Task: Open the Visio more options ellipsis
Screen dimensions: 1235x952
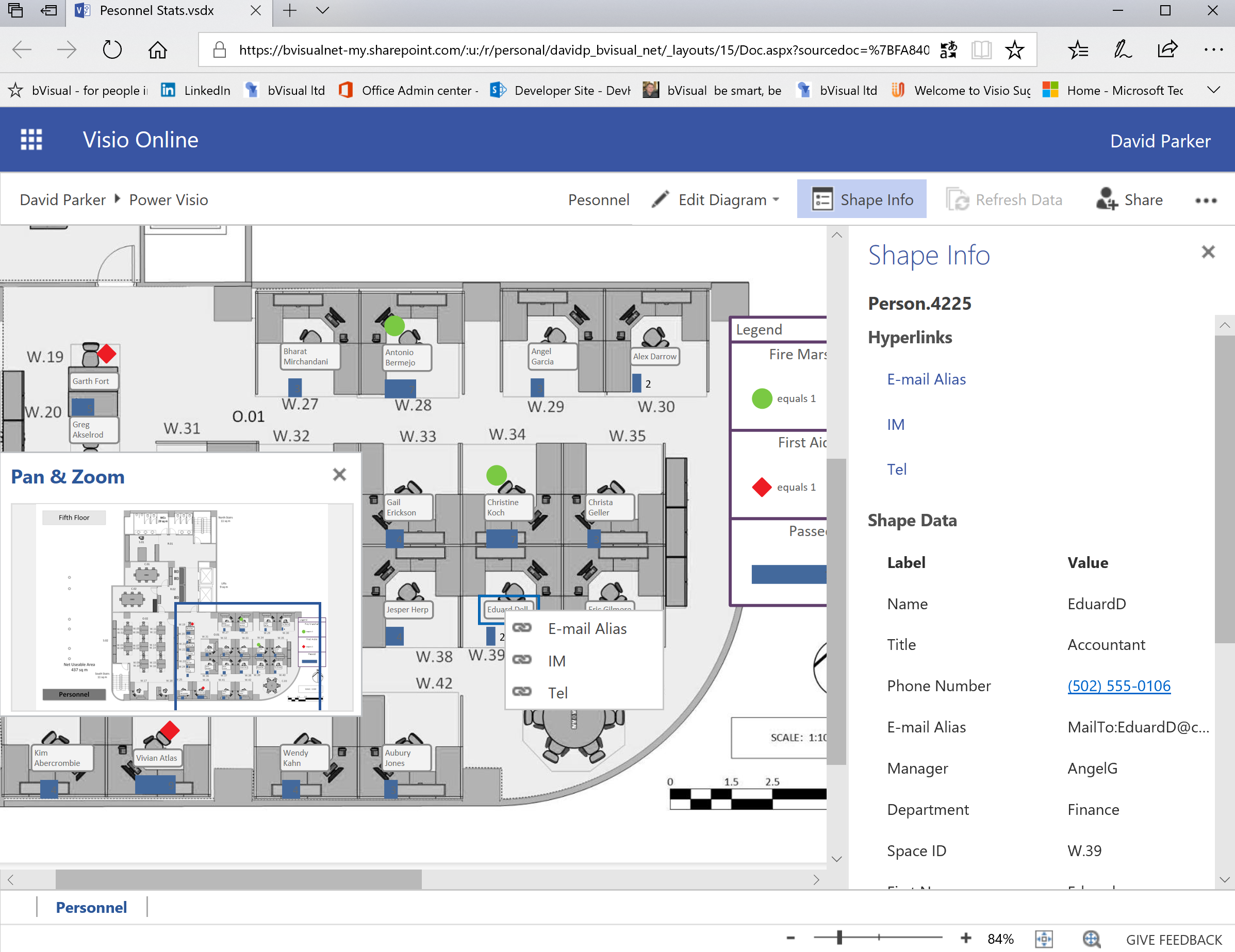Action: tap(1206, 200)
